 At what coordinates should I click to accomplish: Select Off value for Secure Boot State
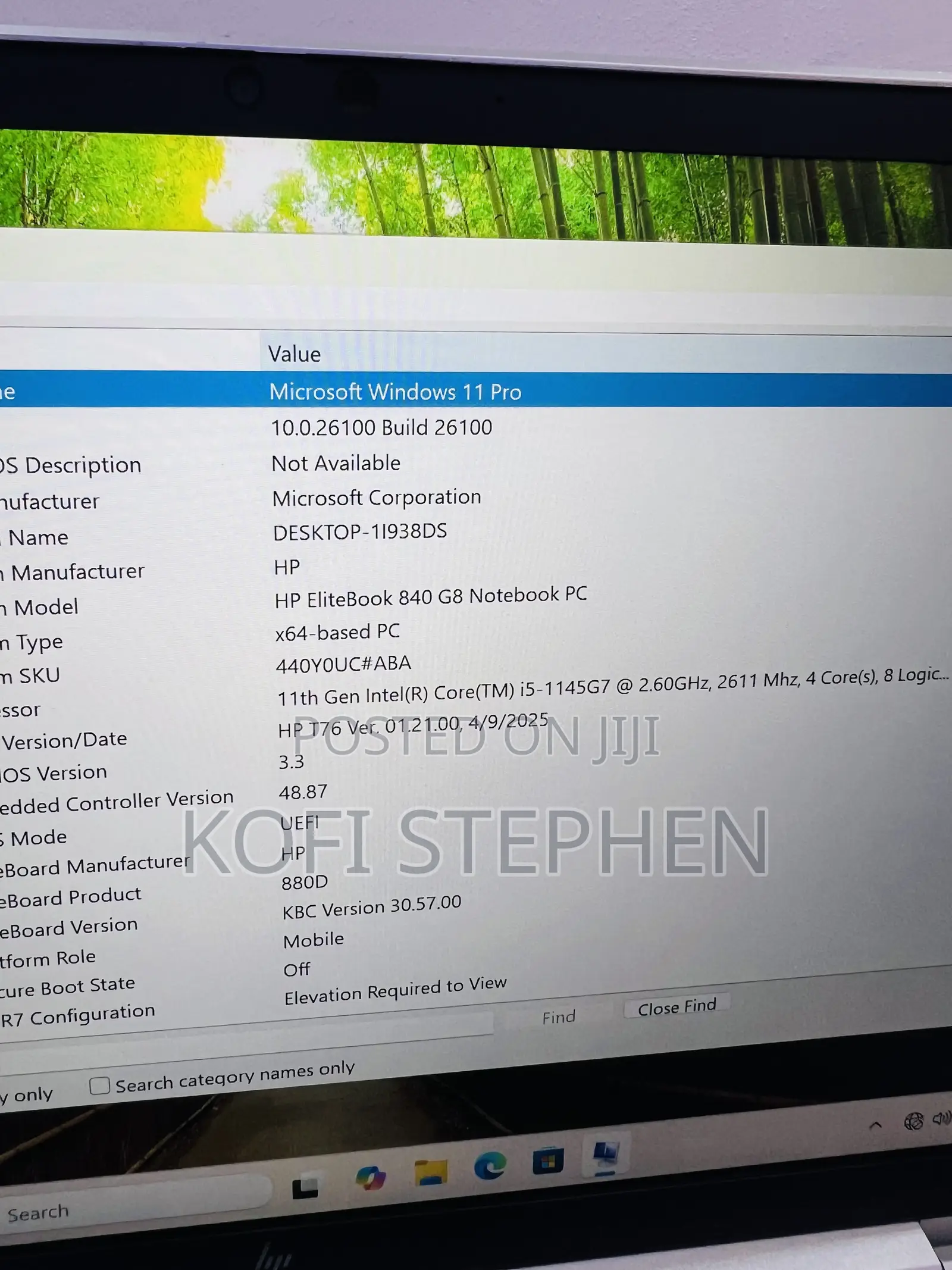point(296,969)
